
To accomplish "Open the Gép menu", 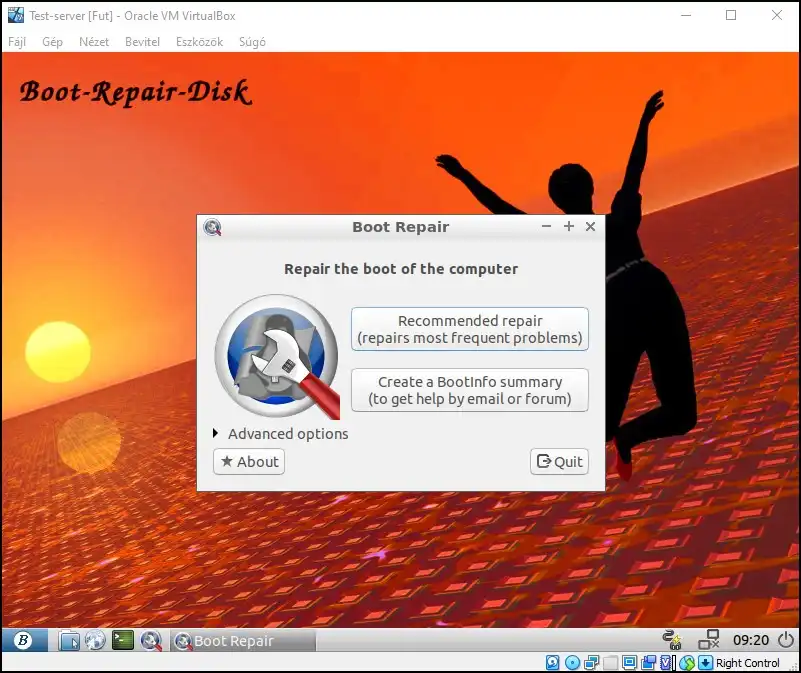I will click(x=53, y=42).
